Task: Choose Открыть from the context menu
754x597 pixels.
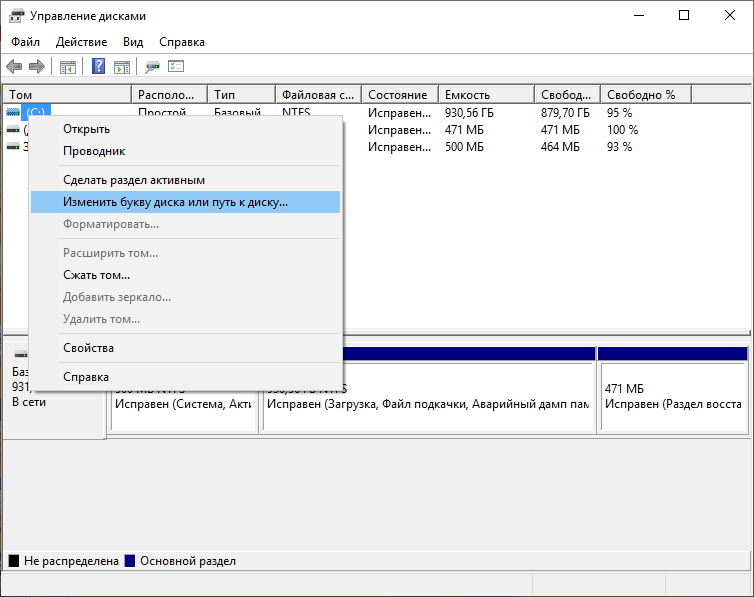Action: pyautogui.click(x=185, y=129)
